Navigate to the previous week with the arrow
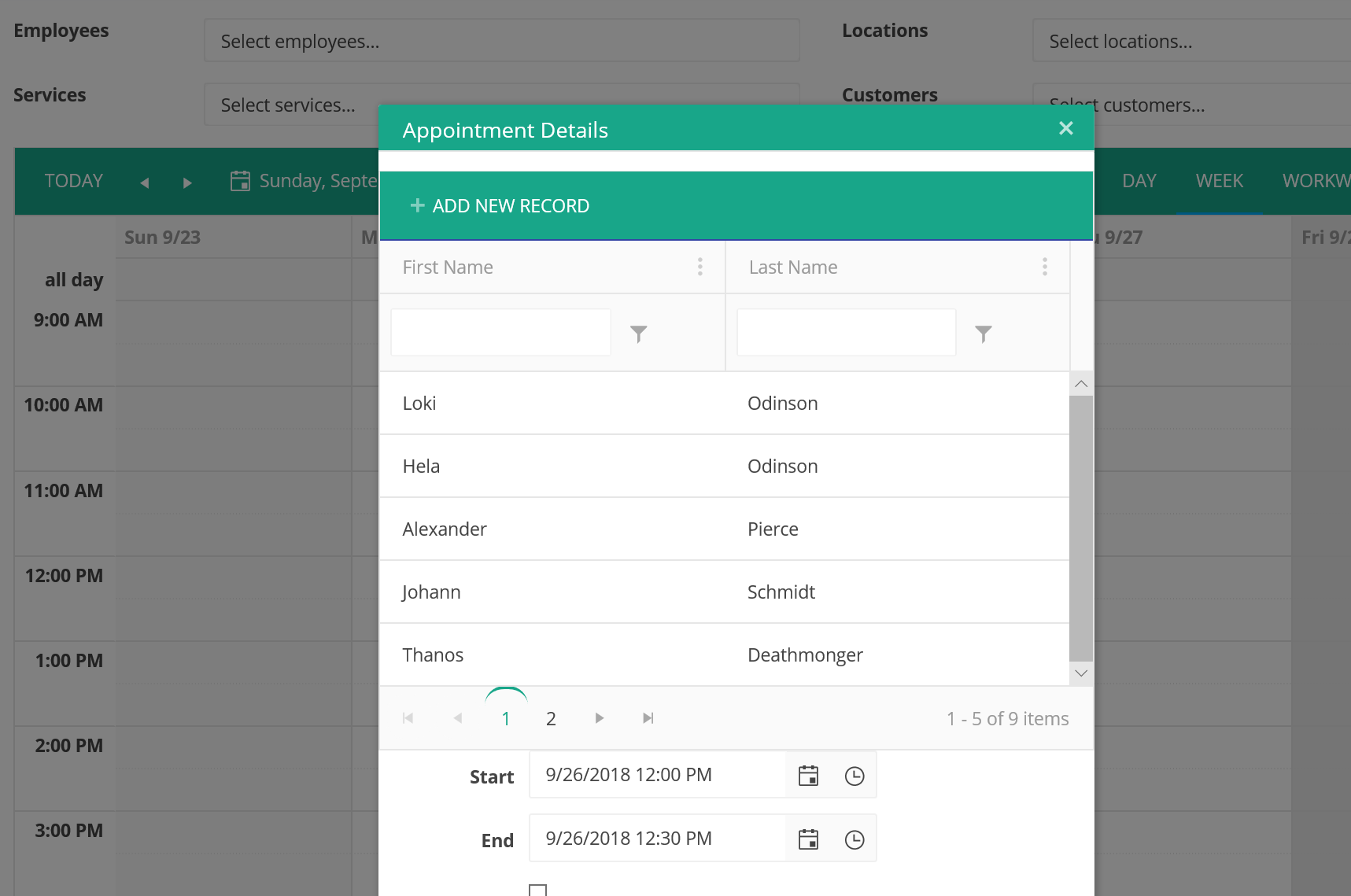 click(x=145, y=182)
